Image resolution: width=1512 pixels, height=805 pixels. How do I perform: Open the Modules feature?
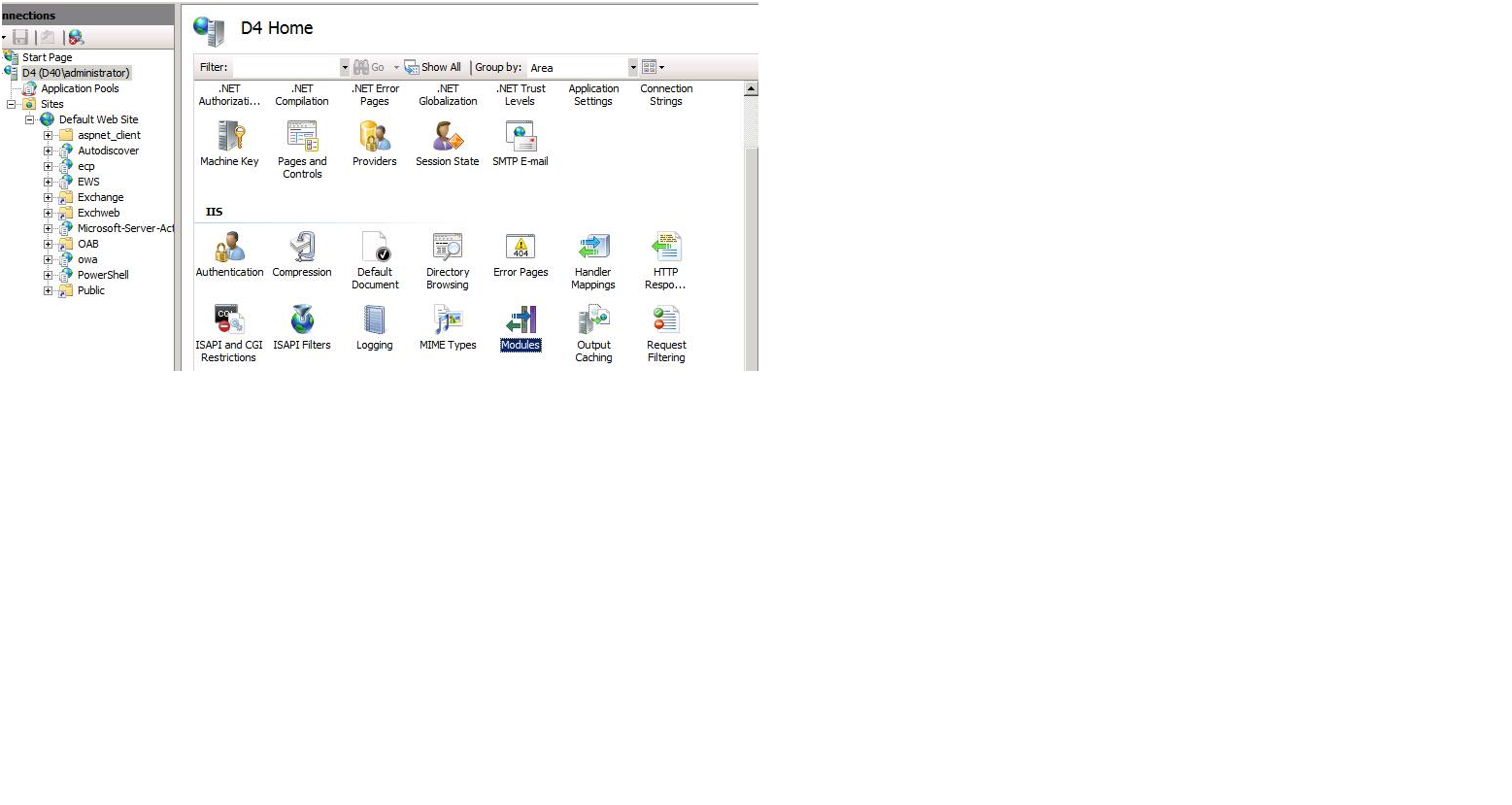(521, 320)
